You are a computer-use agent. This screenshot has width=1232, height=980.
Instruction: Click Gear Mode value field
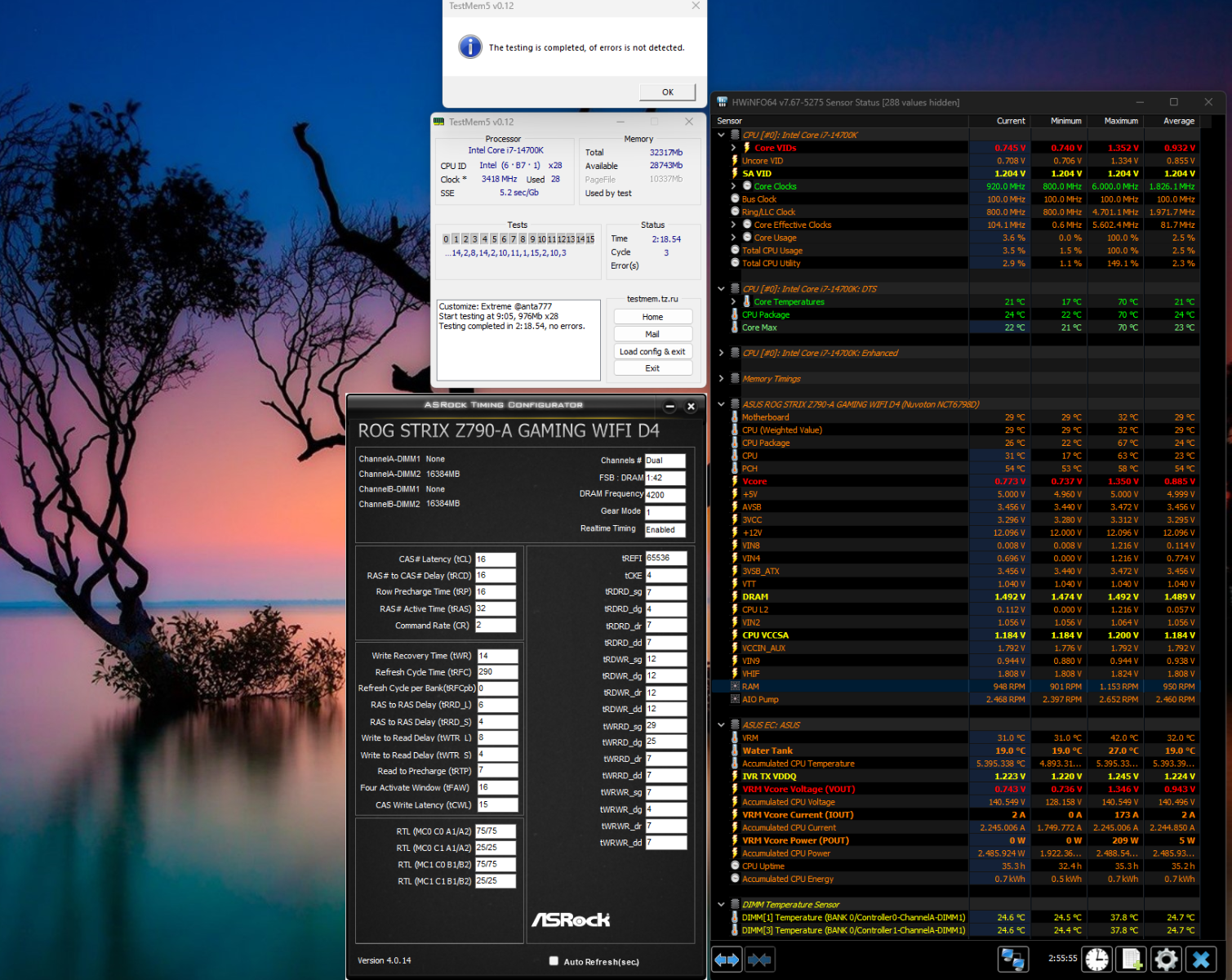(x=665, y=512)
